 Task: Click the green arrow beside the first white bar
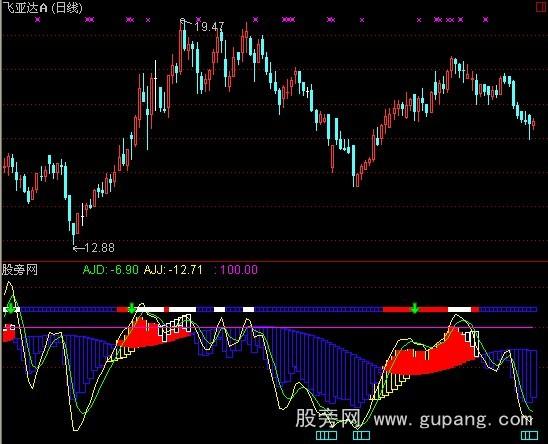[131, 309]
